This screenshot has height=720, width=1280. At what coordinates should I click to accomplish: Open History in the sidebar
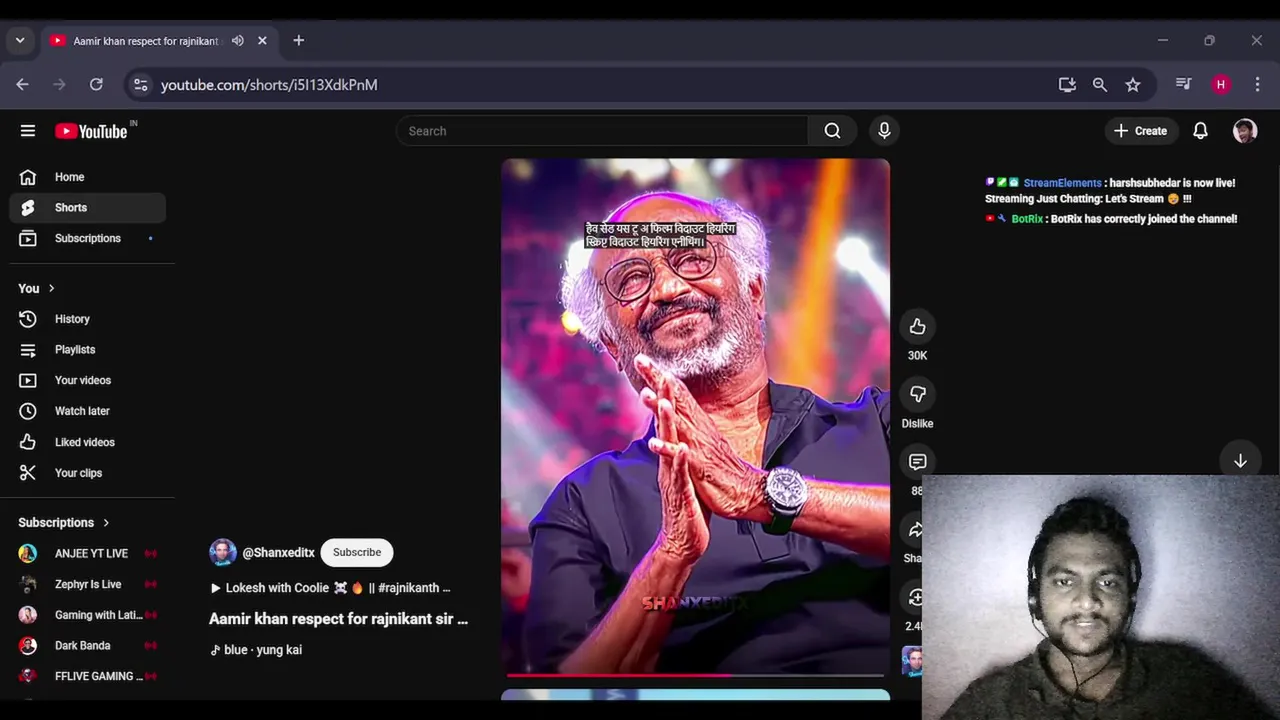88,319
